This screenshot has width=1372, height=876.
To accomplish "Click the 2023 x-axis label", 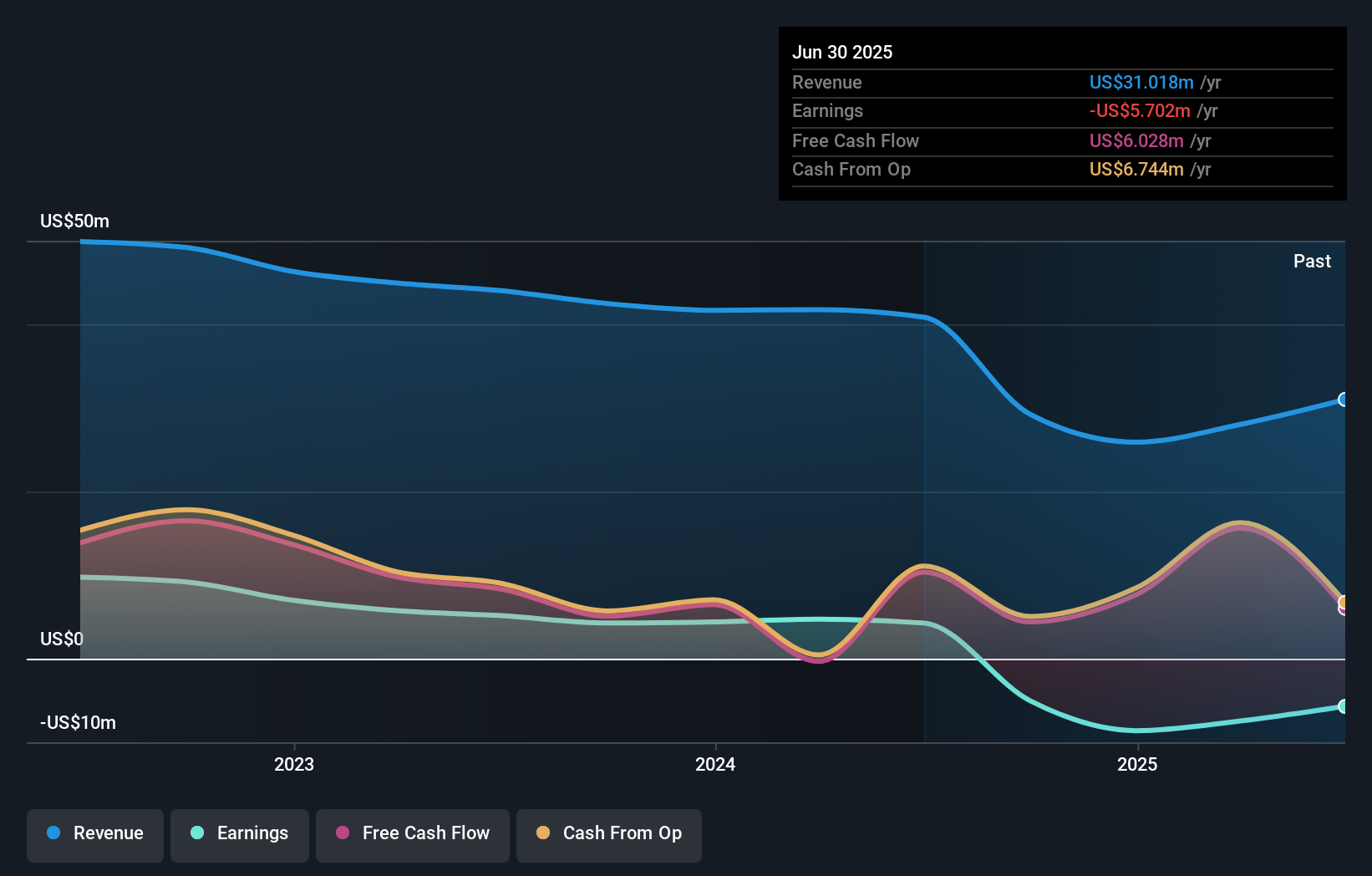I will click(294, 764).
